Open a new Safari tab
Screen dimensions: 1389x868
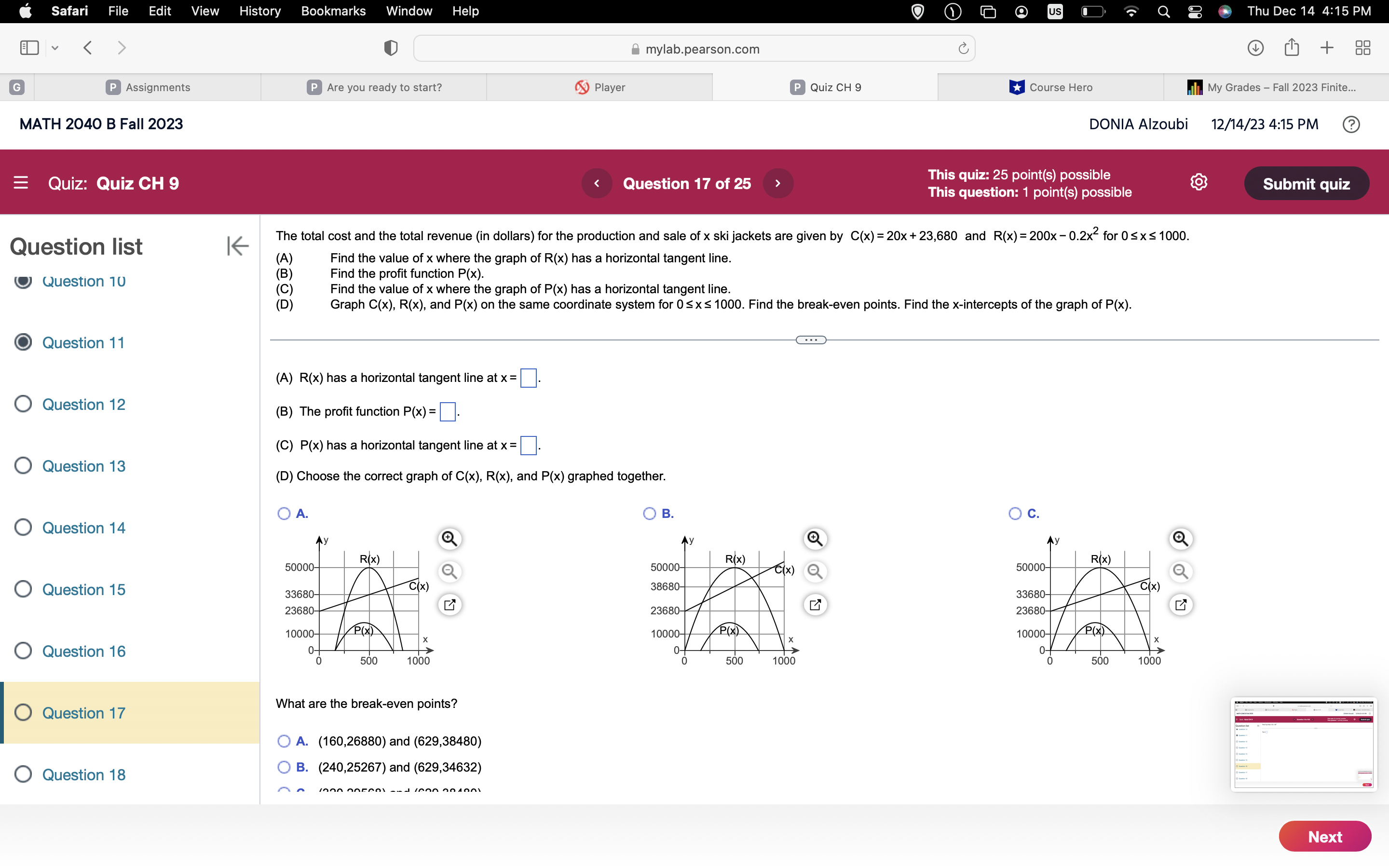[1326, 48]
